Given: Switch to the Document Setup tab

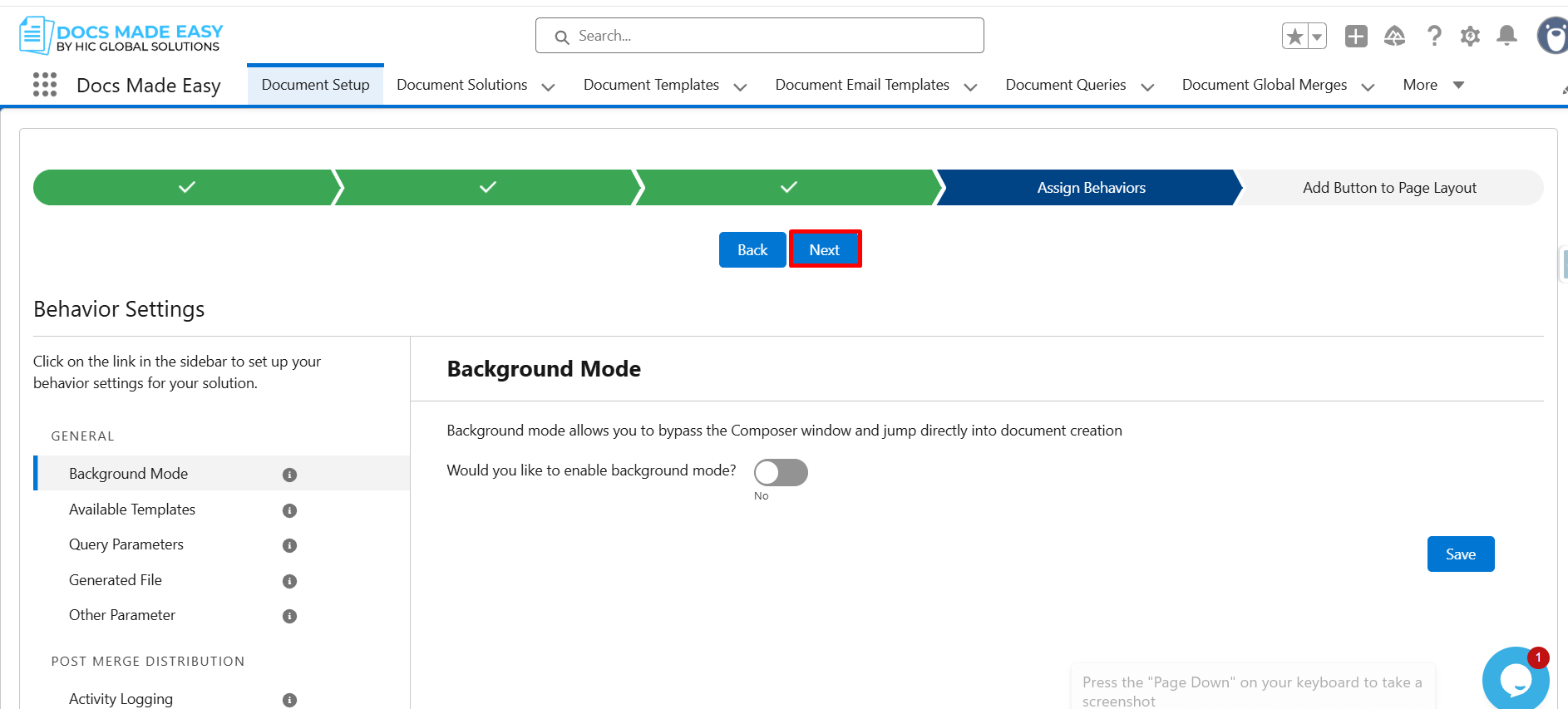Looking at the screenshot, I should pos(315,85).
